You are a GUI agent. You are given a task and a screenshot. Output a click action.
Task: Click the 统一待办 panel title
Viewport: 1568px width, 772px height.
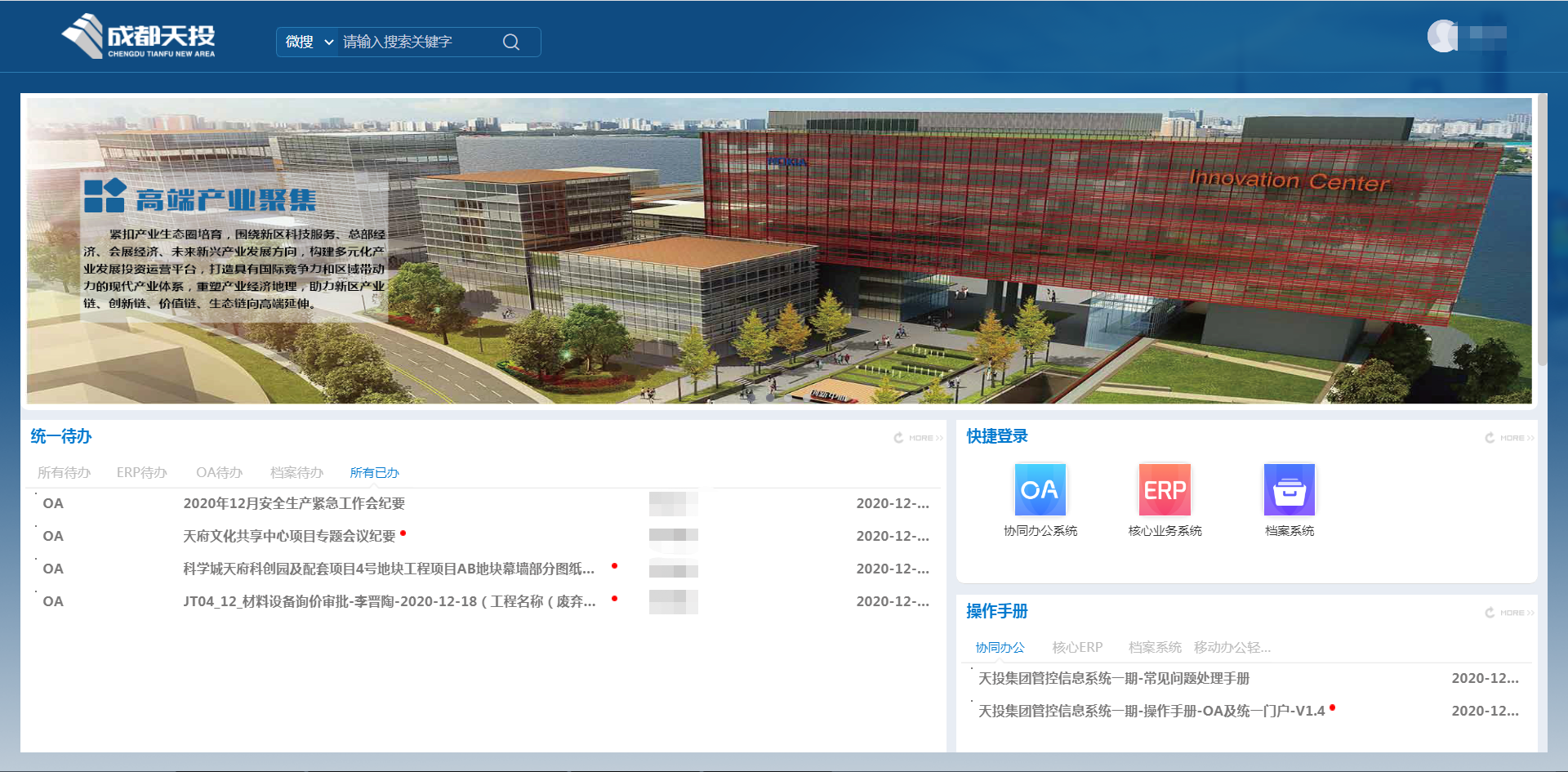coord(61,436)
